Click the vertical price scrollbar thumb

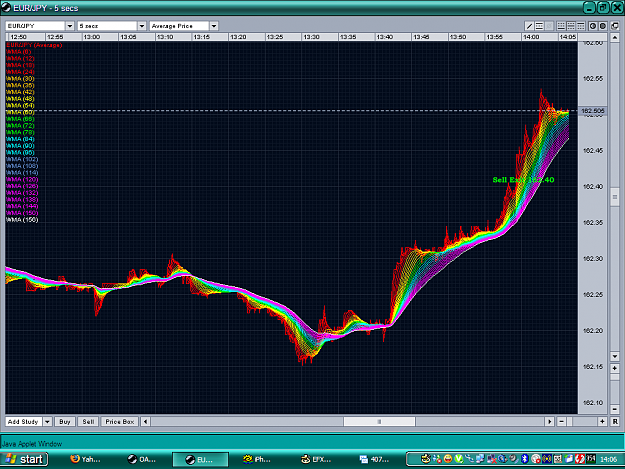tap(615, 198)
